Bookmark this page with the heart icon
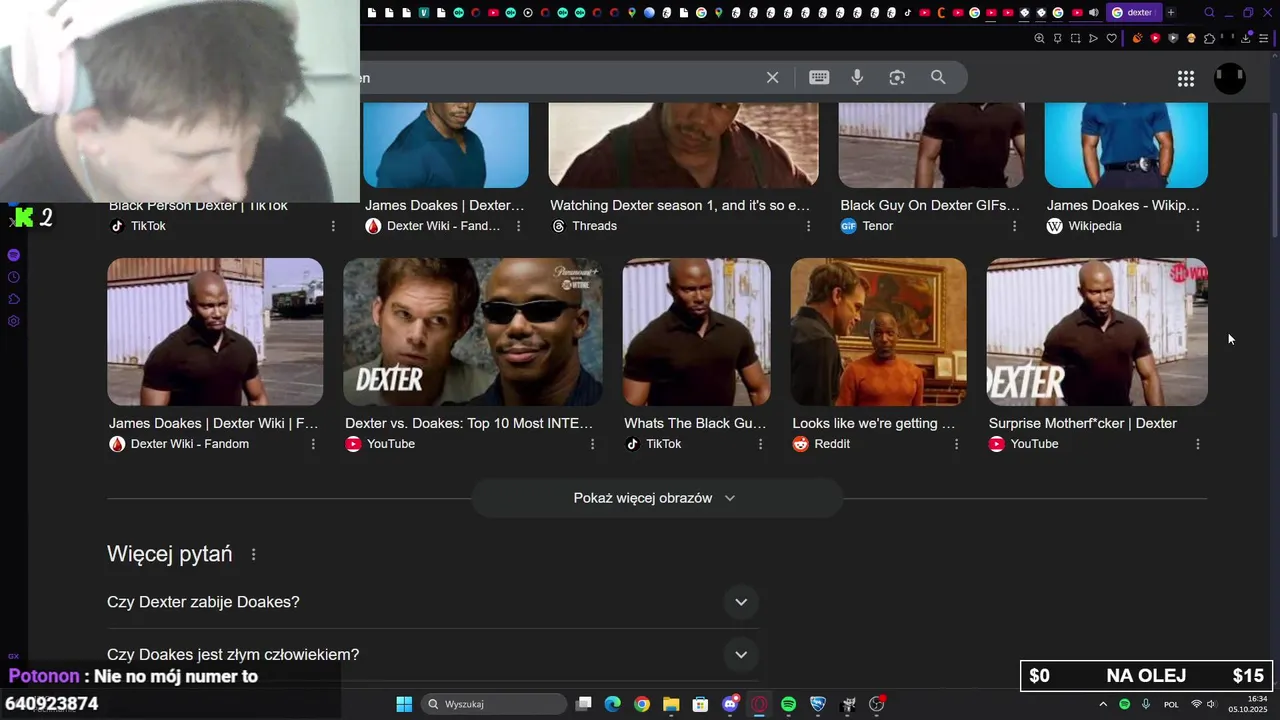The image size is (1280, 720). pyautogui.click(x=1111, y=38)
